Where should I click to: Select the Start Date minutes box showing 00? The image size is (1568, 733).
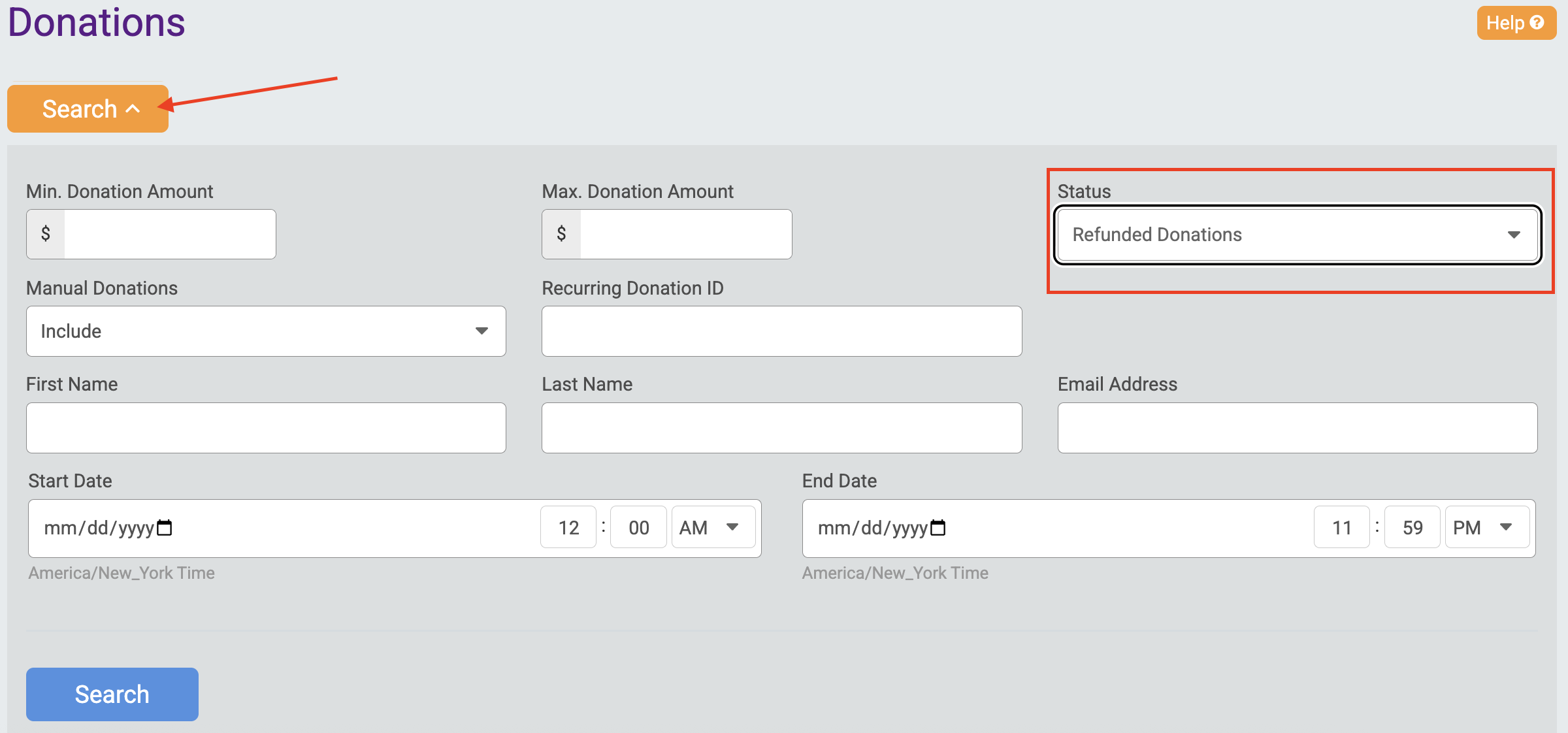point(638,527)
